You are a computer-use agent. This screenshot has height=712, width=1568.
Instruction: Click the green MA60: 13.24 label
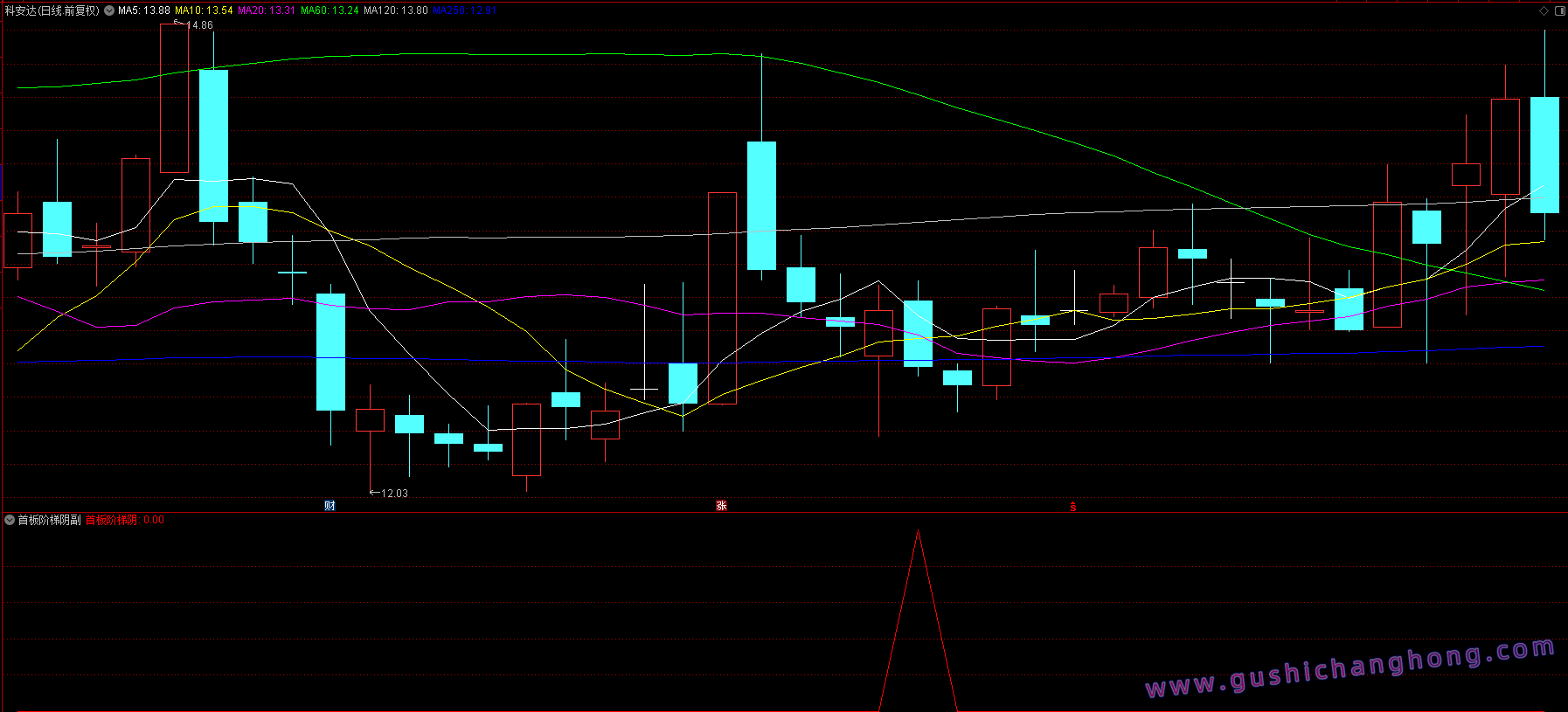click(x=330, y=10)
